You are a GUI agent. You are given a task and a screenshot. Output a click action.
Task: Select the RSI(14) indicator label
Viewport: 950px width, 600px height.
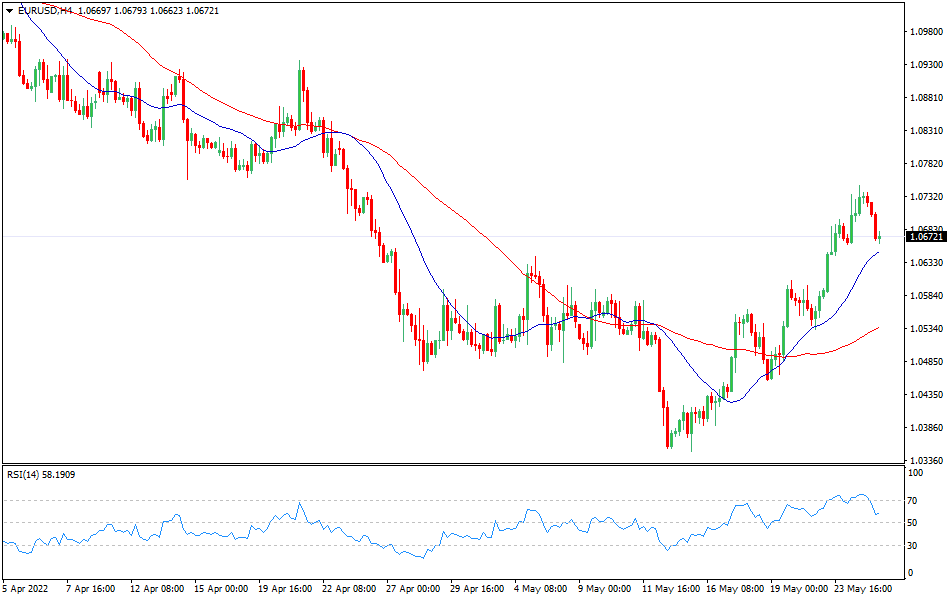tap(25, 475)
